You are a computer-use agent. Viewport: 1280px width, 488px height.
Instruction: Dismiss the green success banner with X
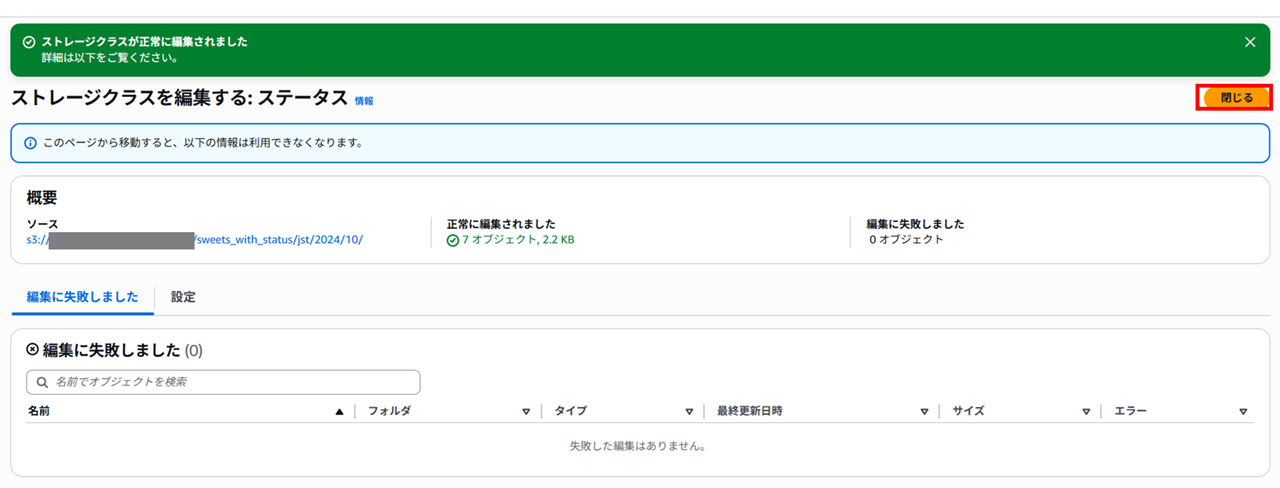point(1249,42)
